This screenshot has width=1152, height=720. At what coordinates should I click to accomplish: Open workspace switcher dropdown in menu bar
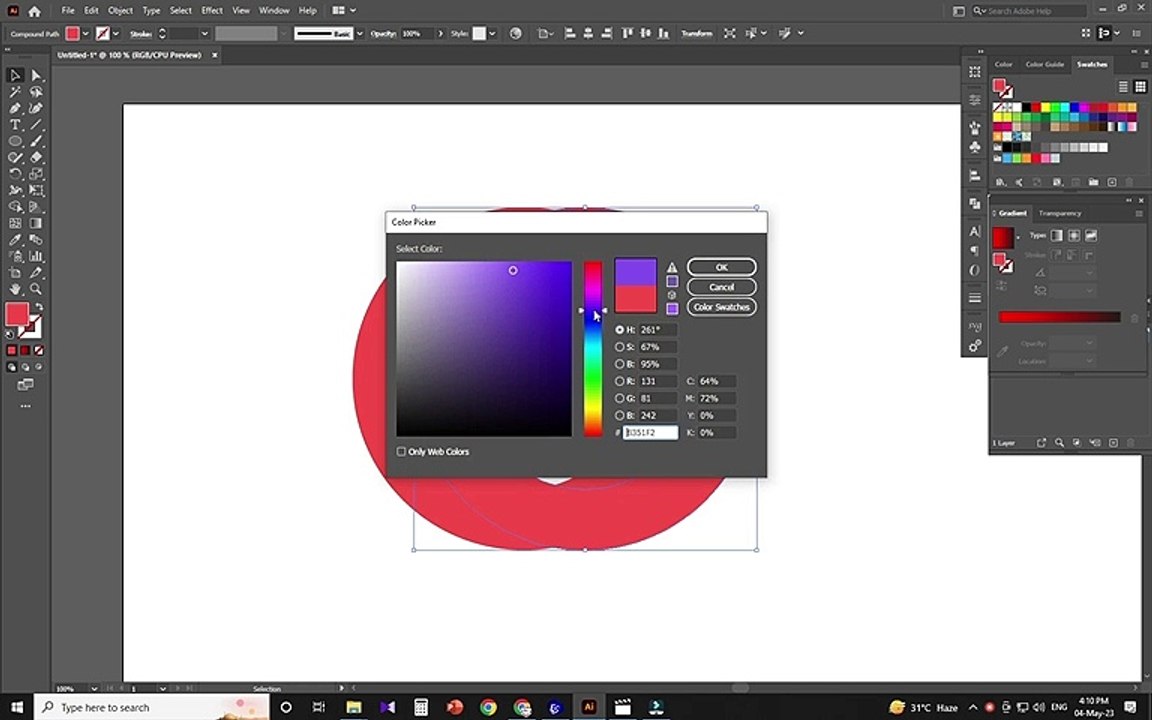(345, 11)
